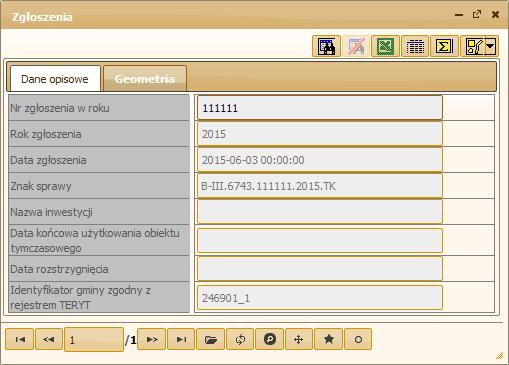The height and width of the screenshot is (365, 509).
Task: Switch to the Dane opisowe tab
Action: [x=55, y=79]
